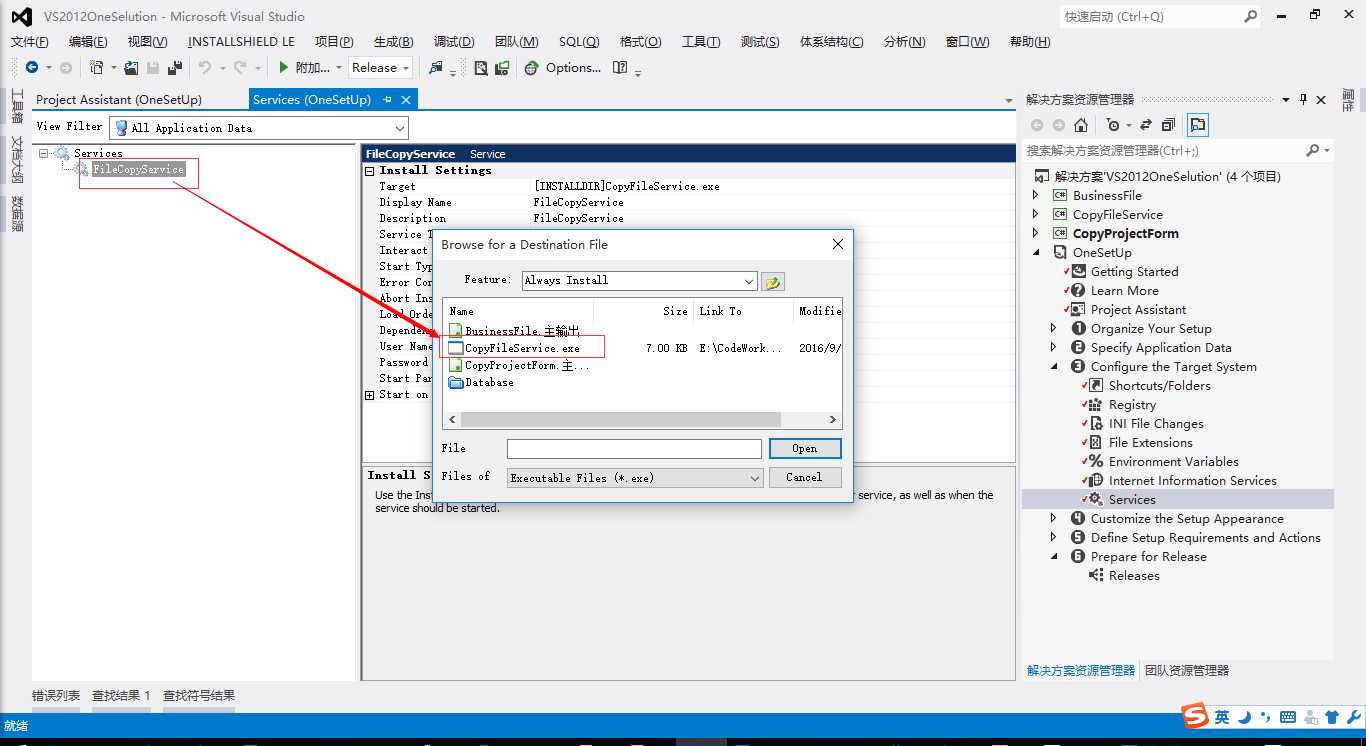Click the 工具箱 side tab

point(17,105)
